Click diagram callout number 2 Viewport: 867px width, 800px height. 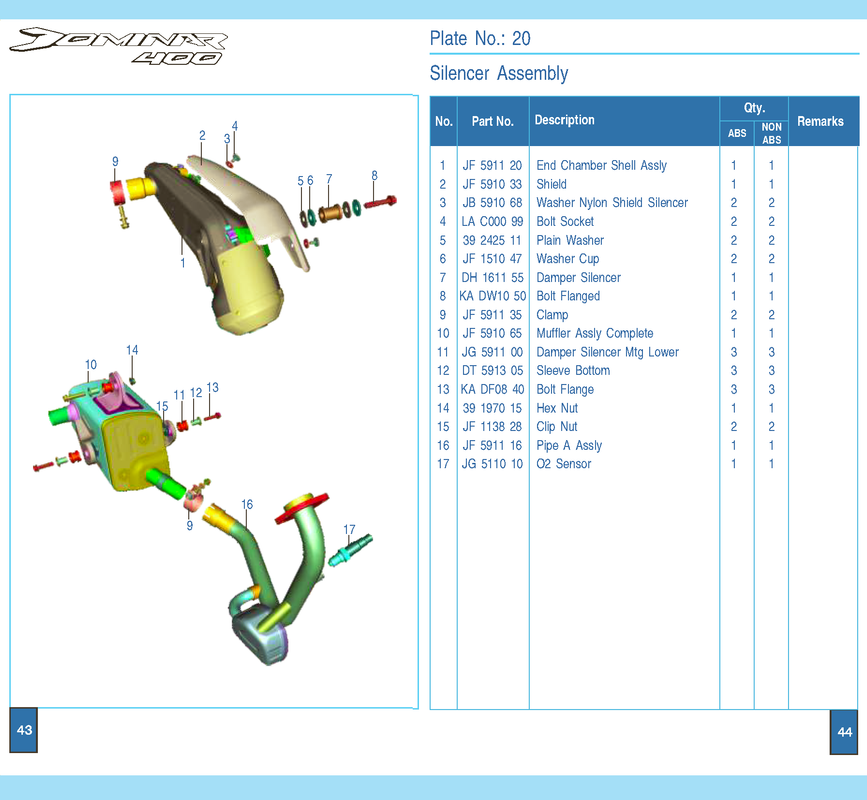[x=202, y=135]
